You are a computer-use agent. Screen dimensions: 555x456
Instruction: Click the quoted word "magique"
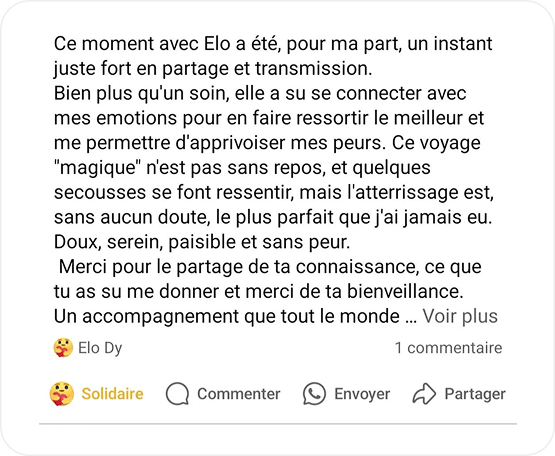tap(98, 168)
